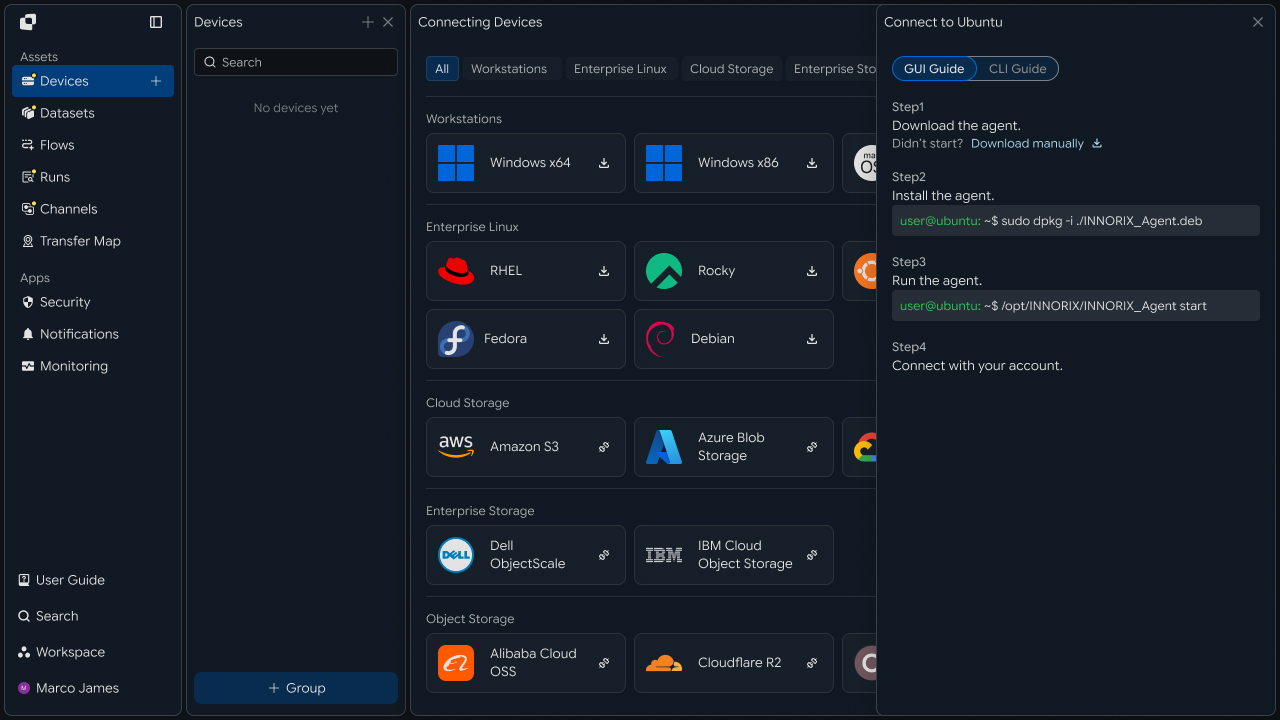Select the GUI Guide option
Viewport: 1280px width, 720px height.
pos(934,69)
